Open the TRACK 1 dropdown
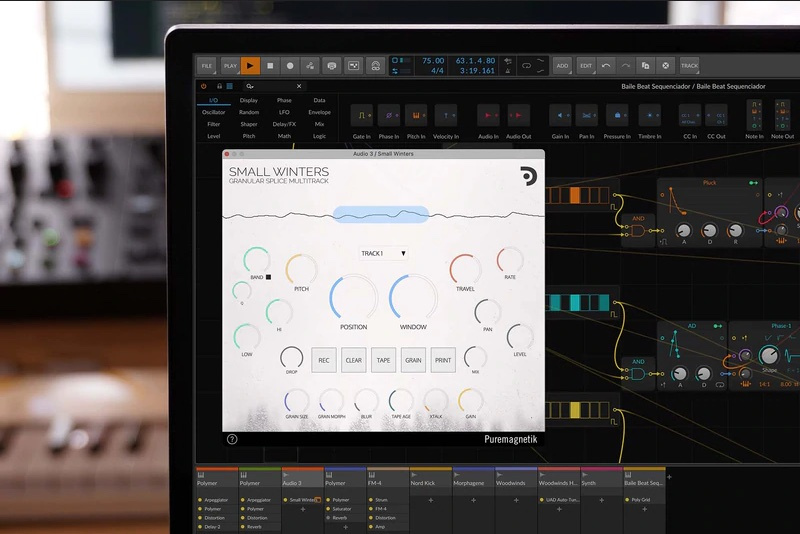 [x=383, y=253]
